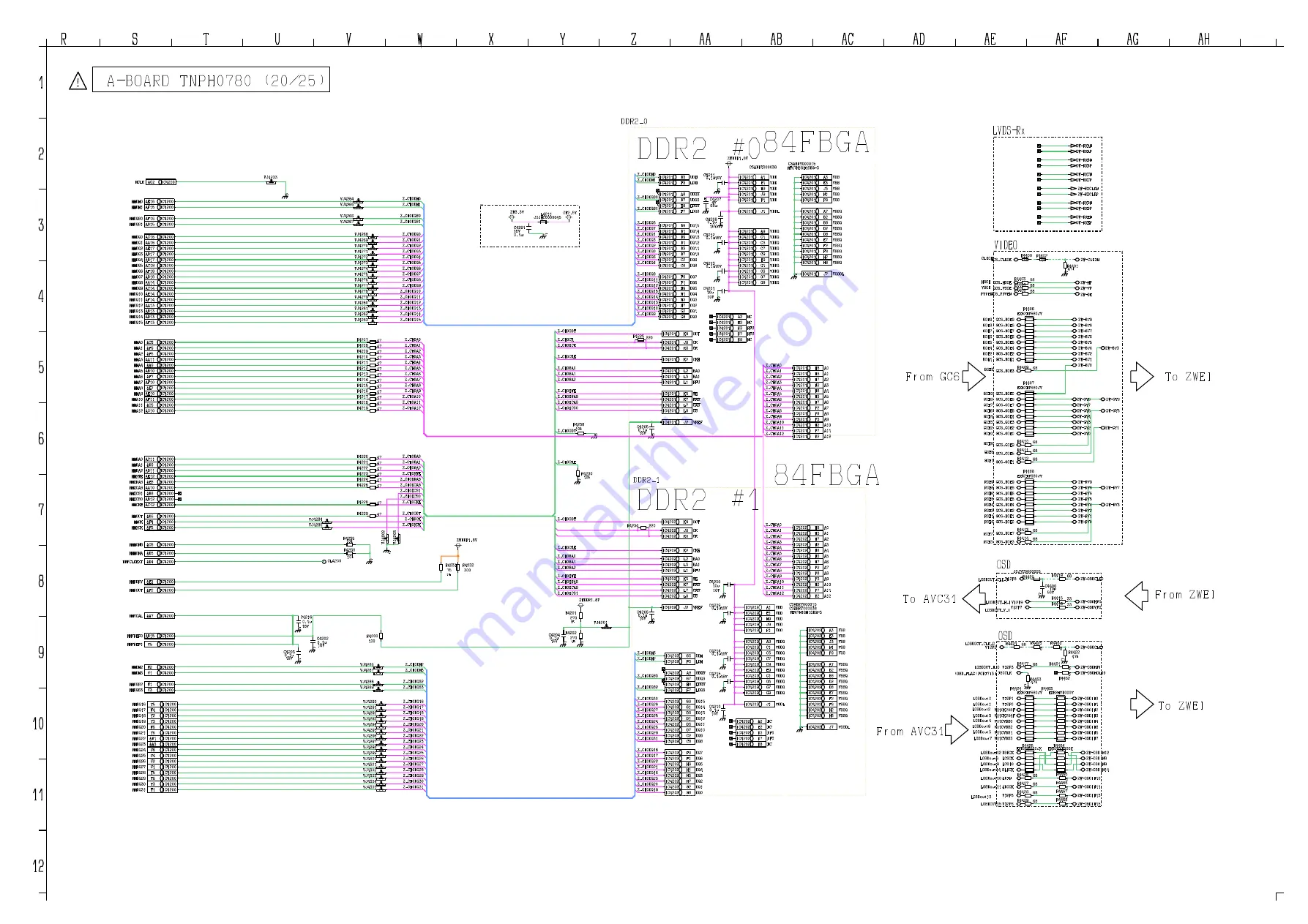Screen dimensions: 1308x924
Task: Click the arrow beside To ZWEI near VIDEO block
Action: click(x=1142, y=376)
